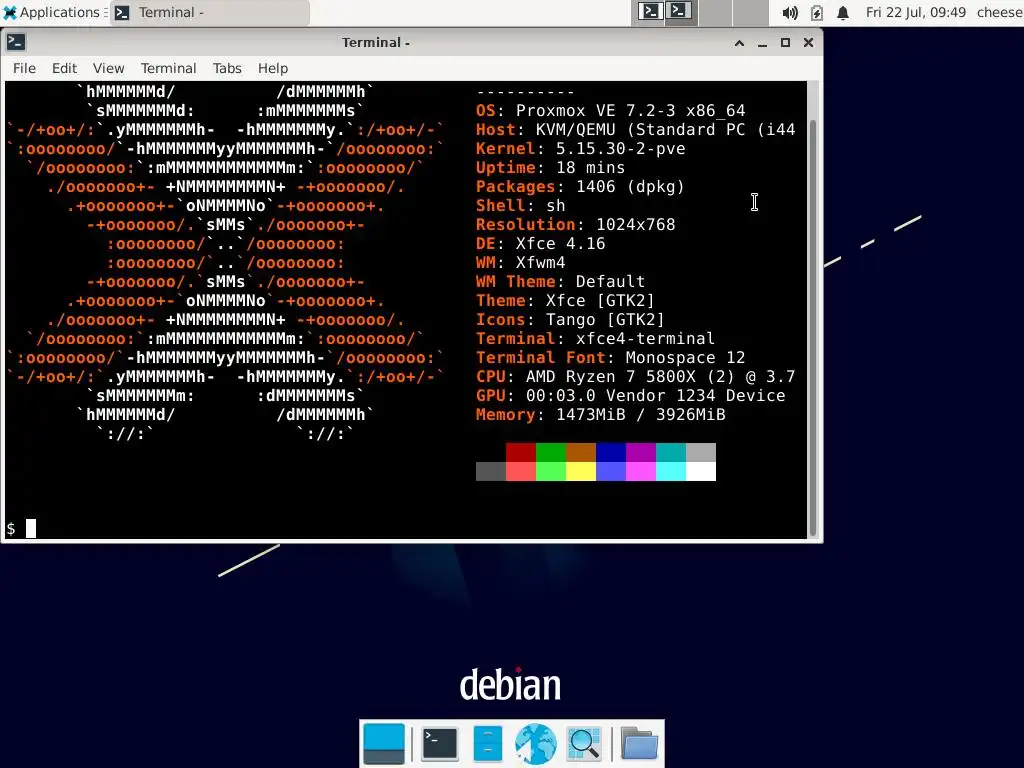
Task: Click the Uptime 18 mins line
Action: [551, 168]
